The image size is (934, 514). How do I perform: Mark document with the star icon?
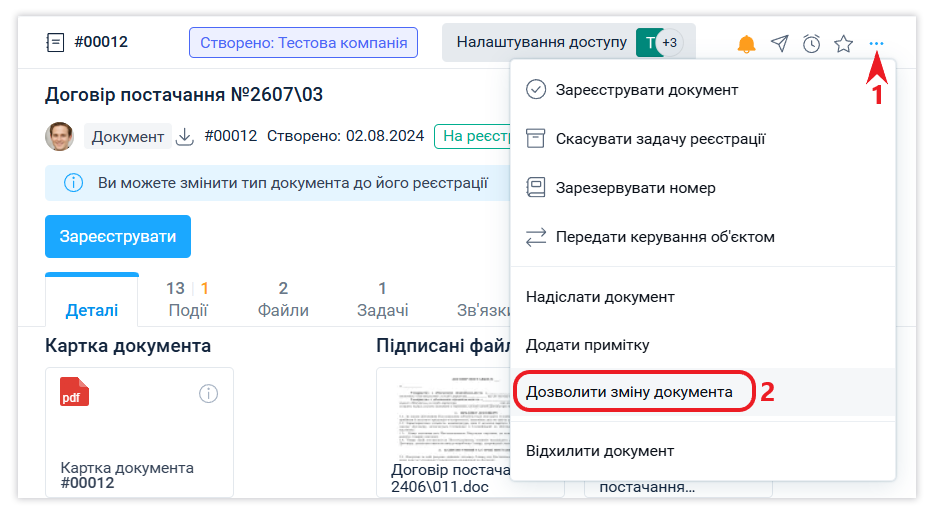point(843,43)
